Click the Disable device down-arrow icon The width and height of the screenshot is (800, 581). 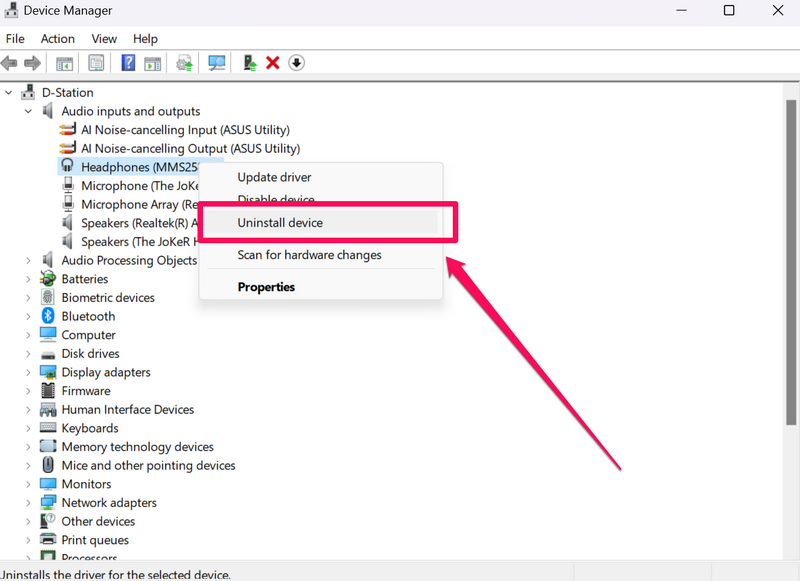coord(296,63)
